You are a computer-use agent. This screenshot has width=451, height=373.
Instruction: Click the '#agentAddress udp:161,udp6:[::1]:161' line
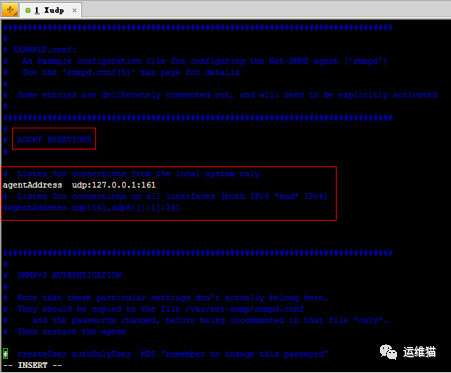click(x=92, y=208)
